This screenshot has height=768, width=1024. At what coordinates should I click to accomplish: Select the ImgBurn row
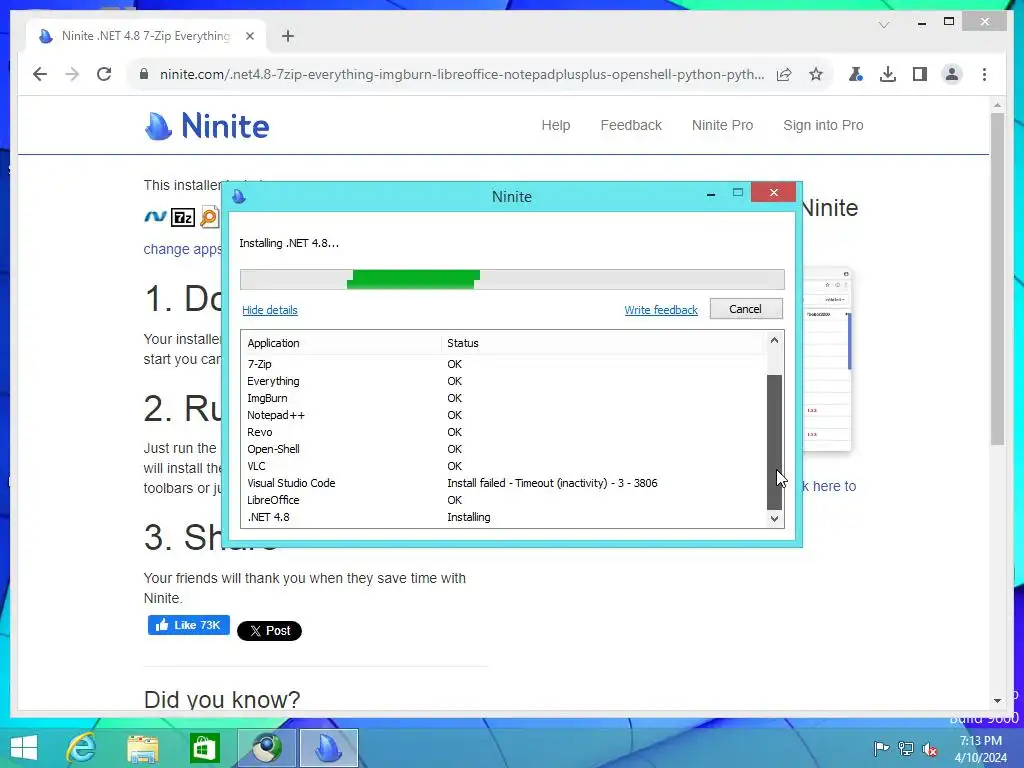tap(504, 398)
